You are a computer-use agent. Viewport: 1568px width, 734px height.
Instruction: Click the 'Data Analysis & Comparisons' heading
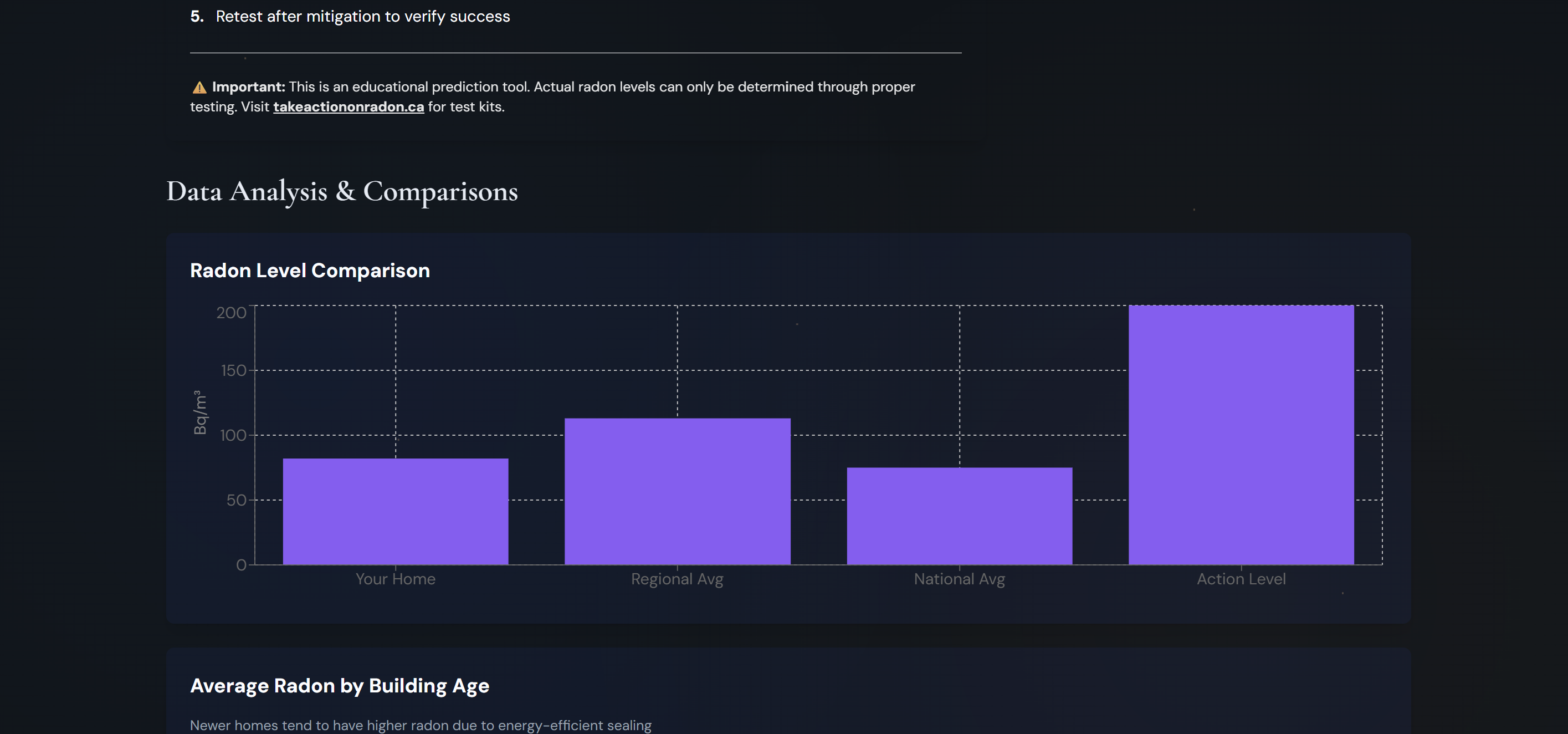(x=341, y=191)
